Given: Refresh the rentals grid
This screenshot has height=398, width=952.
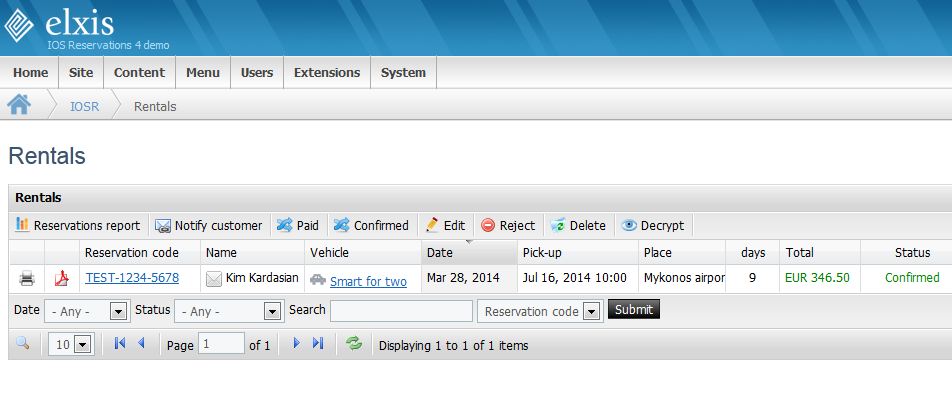Looking at the screenshot, I should [354, 343].
